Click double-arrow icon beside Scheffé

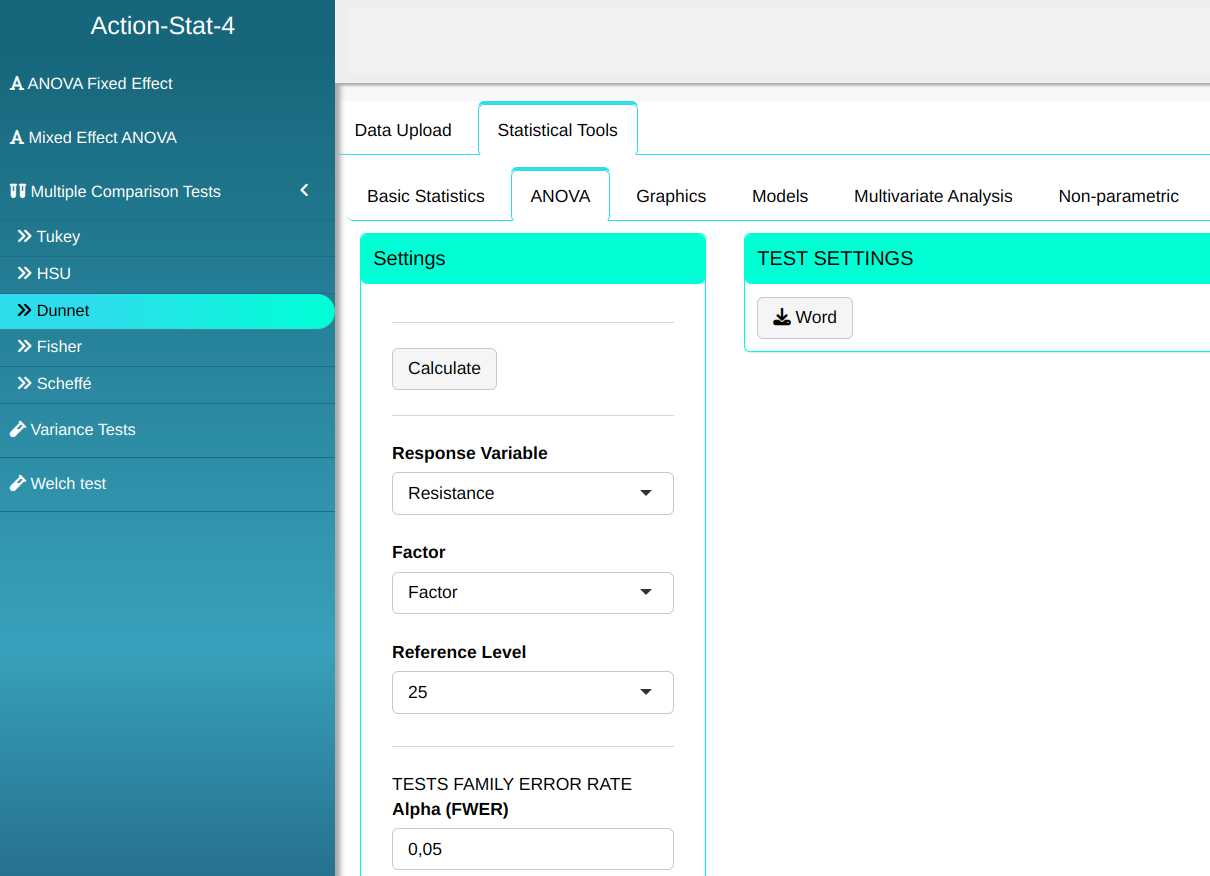pos(25,384)
